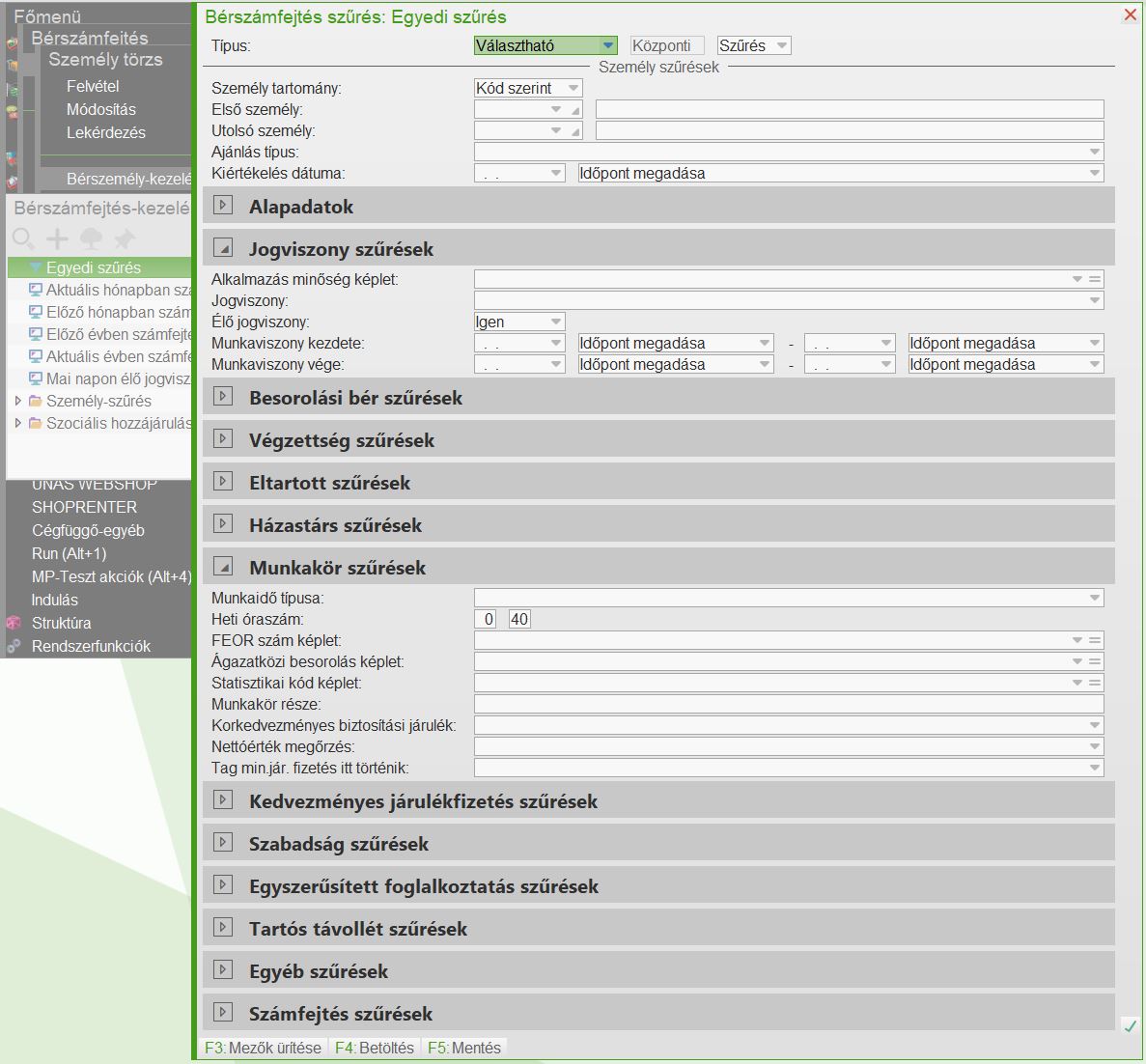The height and width of the screenshot is (1064, 1146).
Task: Click the green checkmark icon at bottom right
Action: click(x=1130, y=1026)
